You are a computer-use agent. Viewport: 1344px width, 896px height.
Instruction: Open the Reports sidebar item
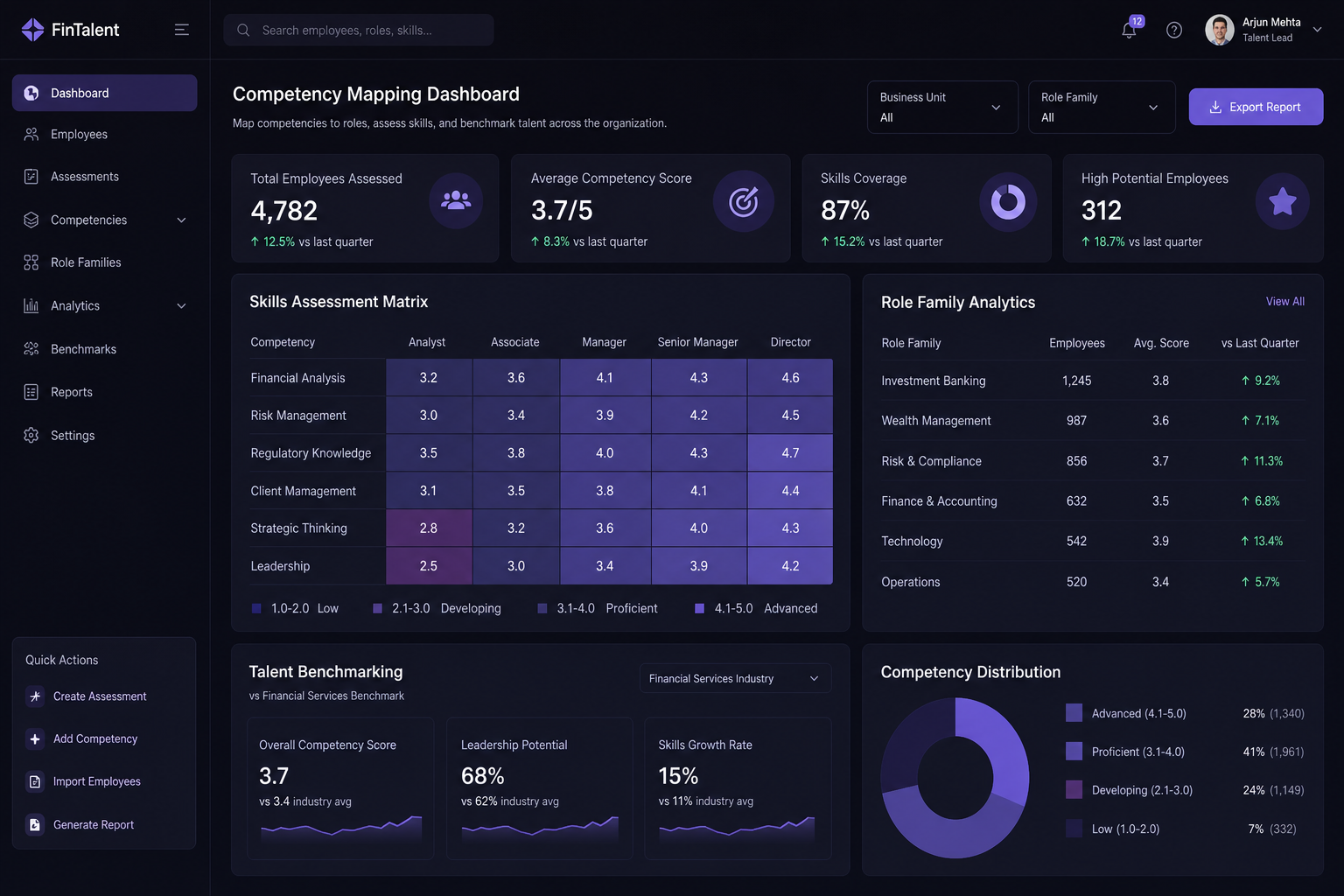(104, 392)
